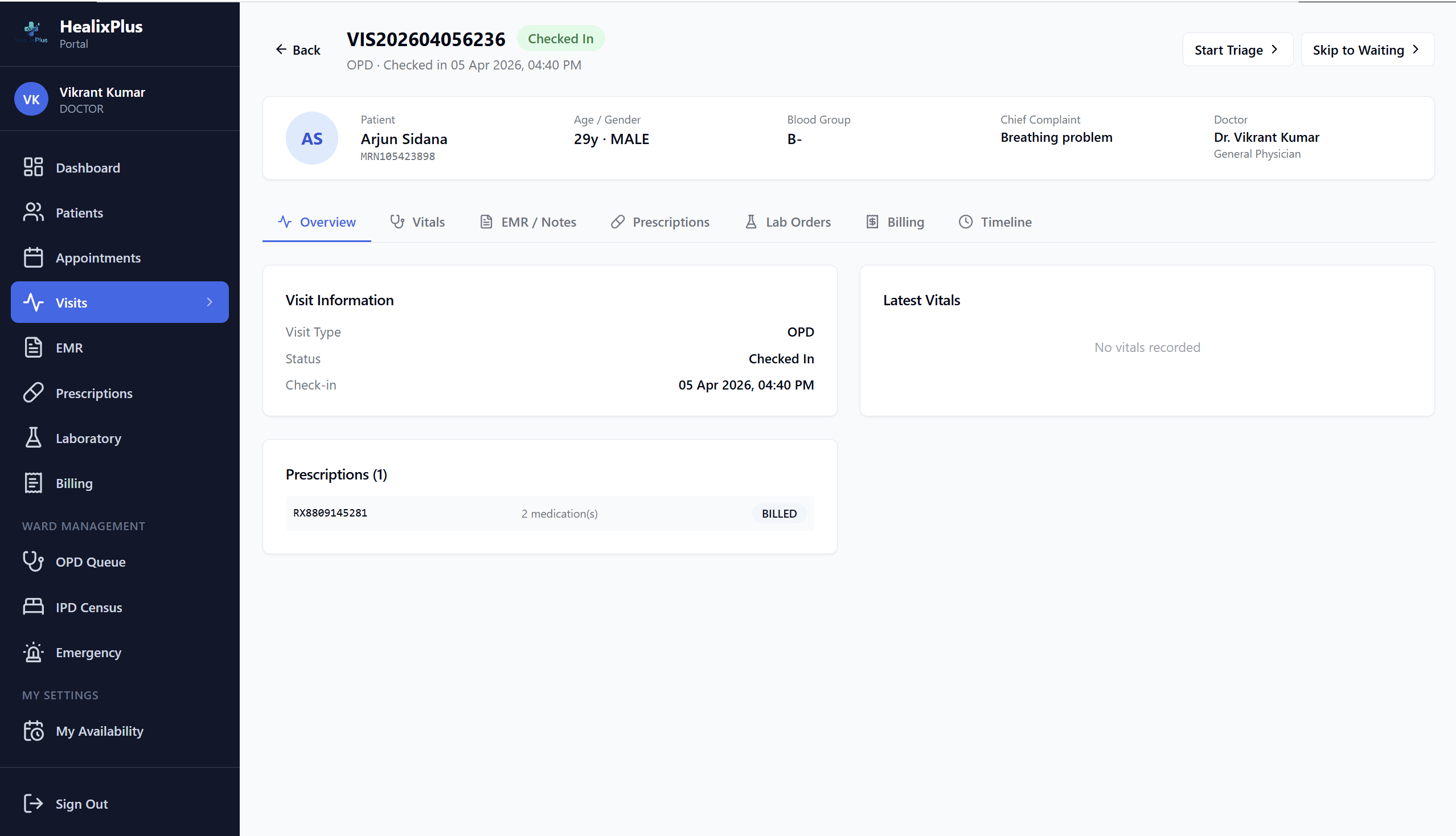Open the IPD Census bed icon
The width and height of the screenshot is (1456, 836).
point(32,607)
